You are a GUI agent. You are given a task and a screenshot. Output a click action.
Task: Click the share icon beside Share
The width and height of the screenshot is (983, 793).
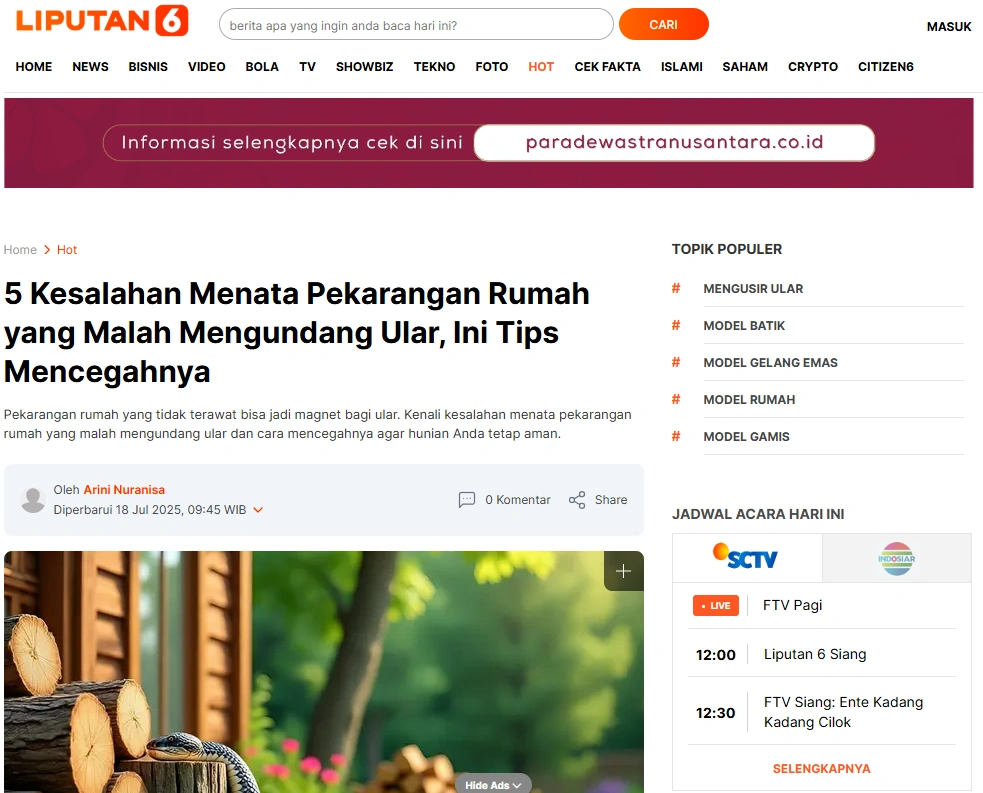pyautogui.click(x=577, y=500)
